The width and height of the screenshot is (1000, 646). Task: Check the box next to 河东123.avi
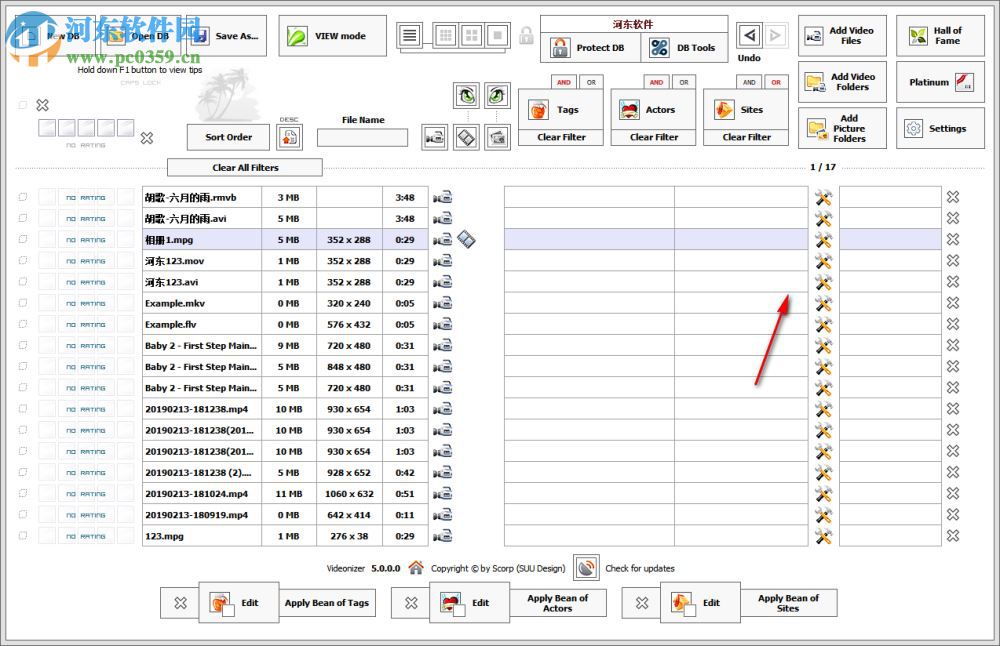pos(22,282)
